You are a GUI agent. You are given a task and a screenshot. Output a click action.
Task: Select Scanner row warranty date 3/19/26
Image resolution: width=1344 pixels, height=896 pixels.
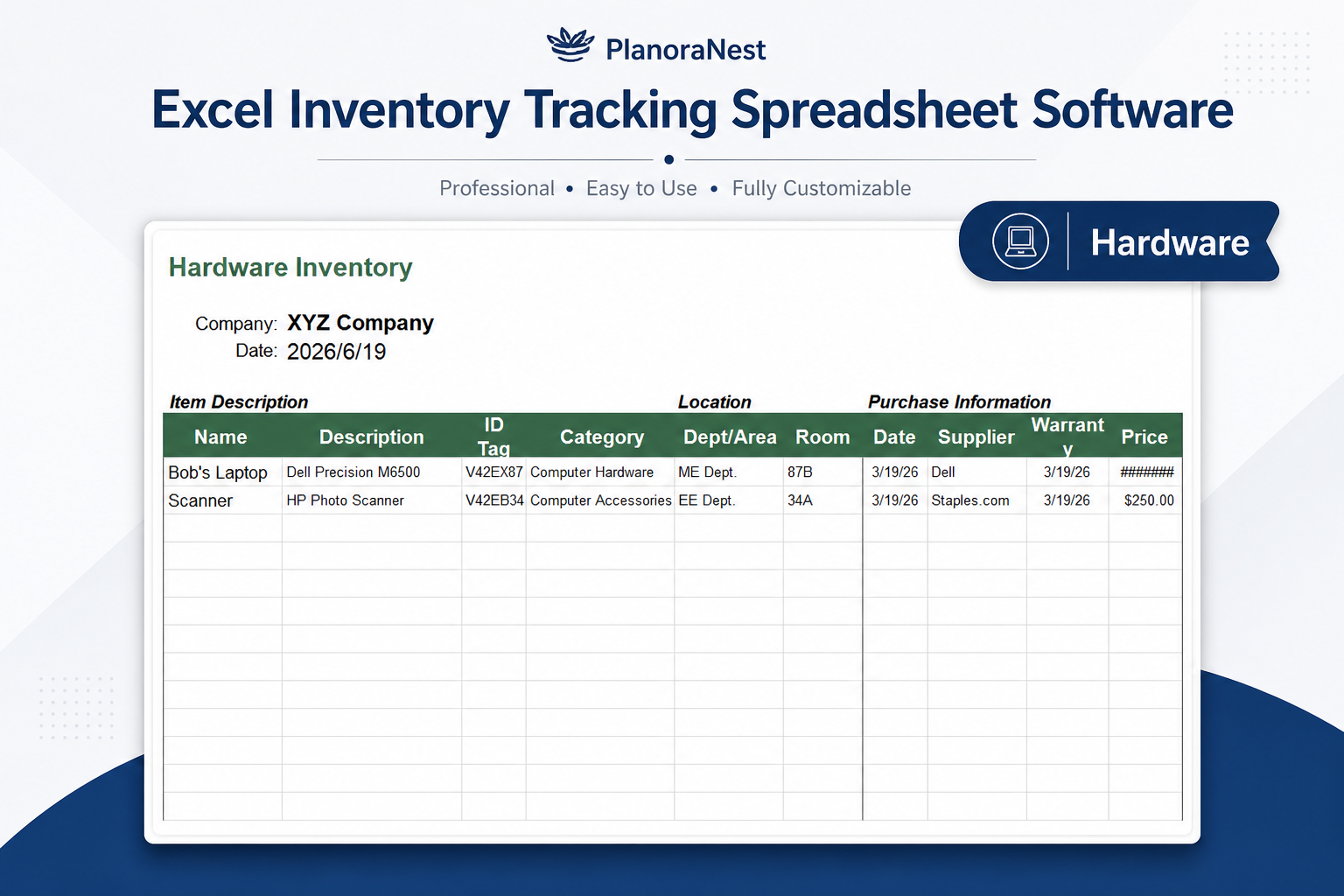point(1067,500)
